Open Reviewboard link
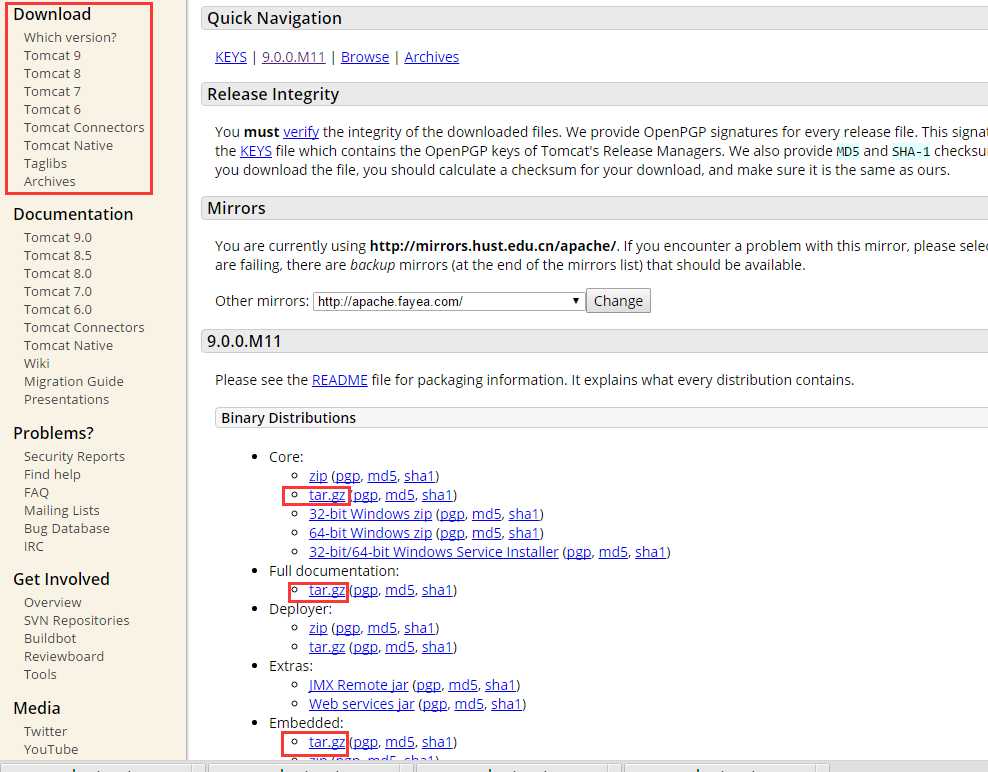 point(64,656)
